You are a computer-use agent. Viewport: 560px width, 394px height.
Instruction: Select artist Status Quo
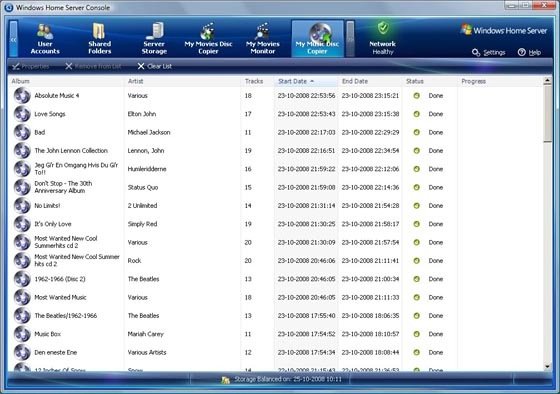pyautogui.click(x=143, y=188)
